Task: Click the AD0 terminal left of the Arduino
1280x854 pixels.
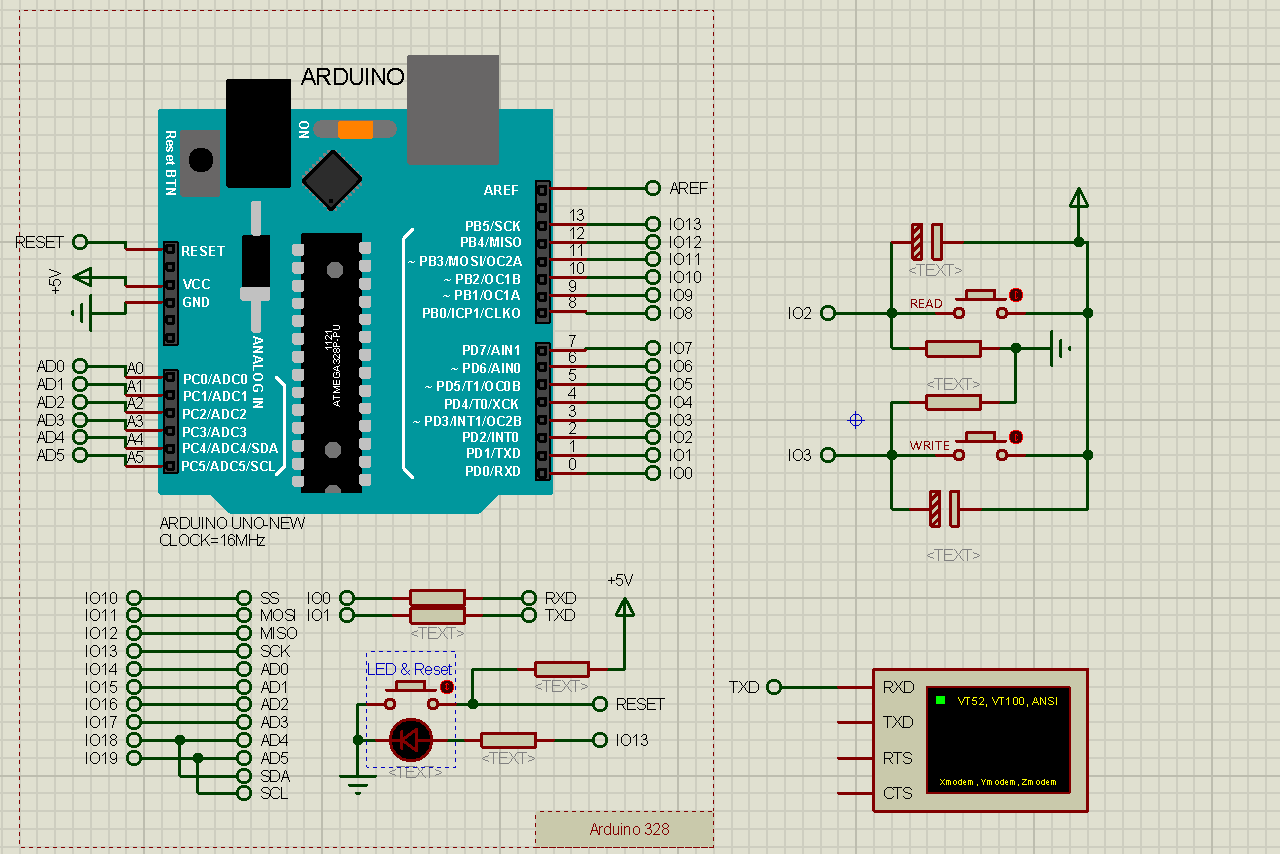Action: click(x=80, y=366)
